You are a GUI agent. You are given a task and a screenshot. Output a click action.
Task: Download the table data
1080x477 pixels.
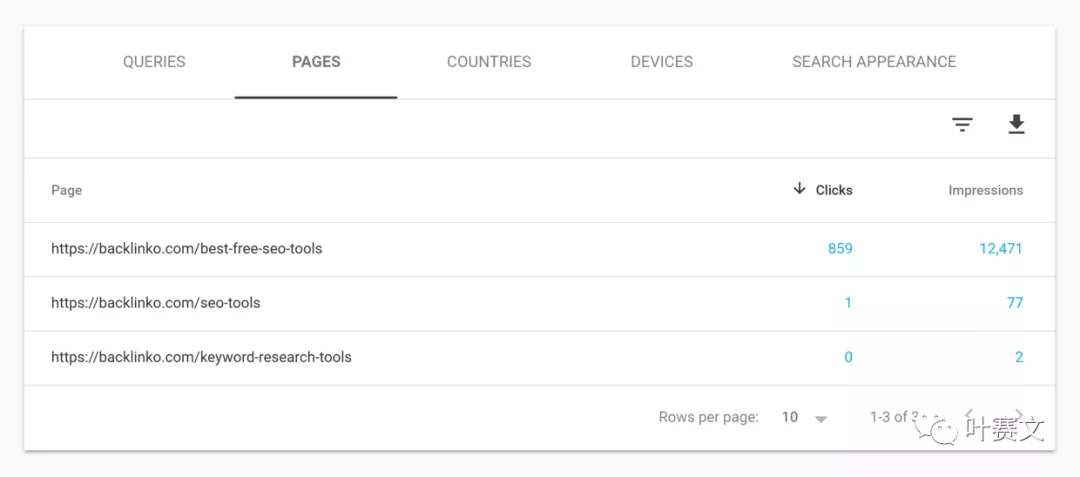(1016, 125)
